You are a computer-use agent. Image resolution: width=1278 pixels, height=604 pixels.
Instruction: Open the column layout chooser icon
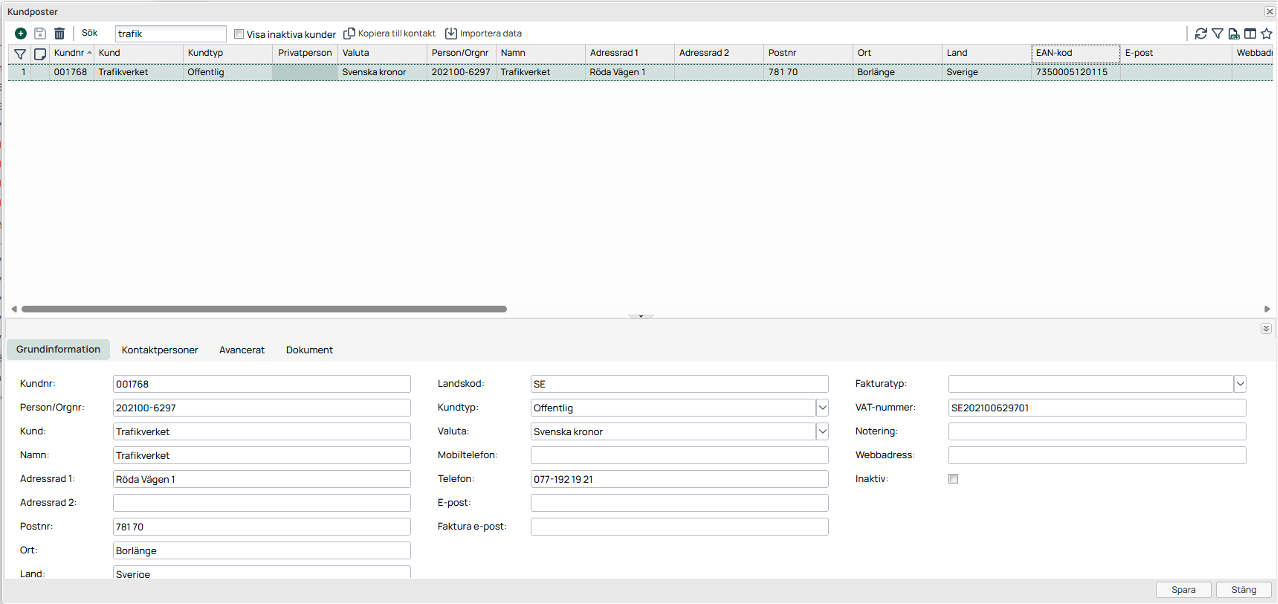[x=1250, y=34]
